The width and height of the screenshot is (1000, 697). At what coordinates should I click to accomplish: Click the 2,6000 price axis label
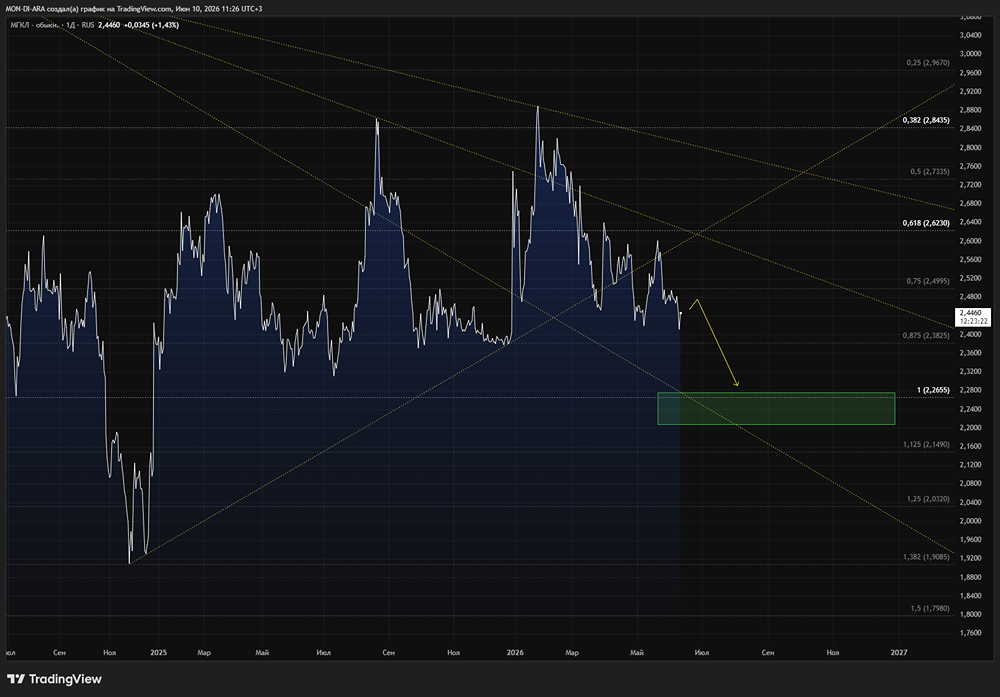coord(970,241)
